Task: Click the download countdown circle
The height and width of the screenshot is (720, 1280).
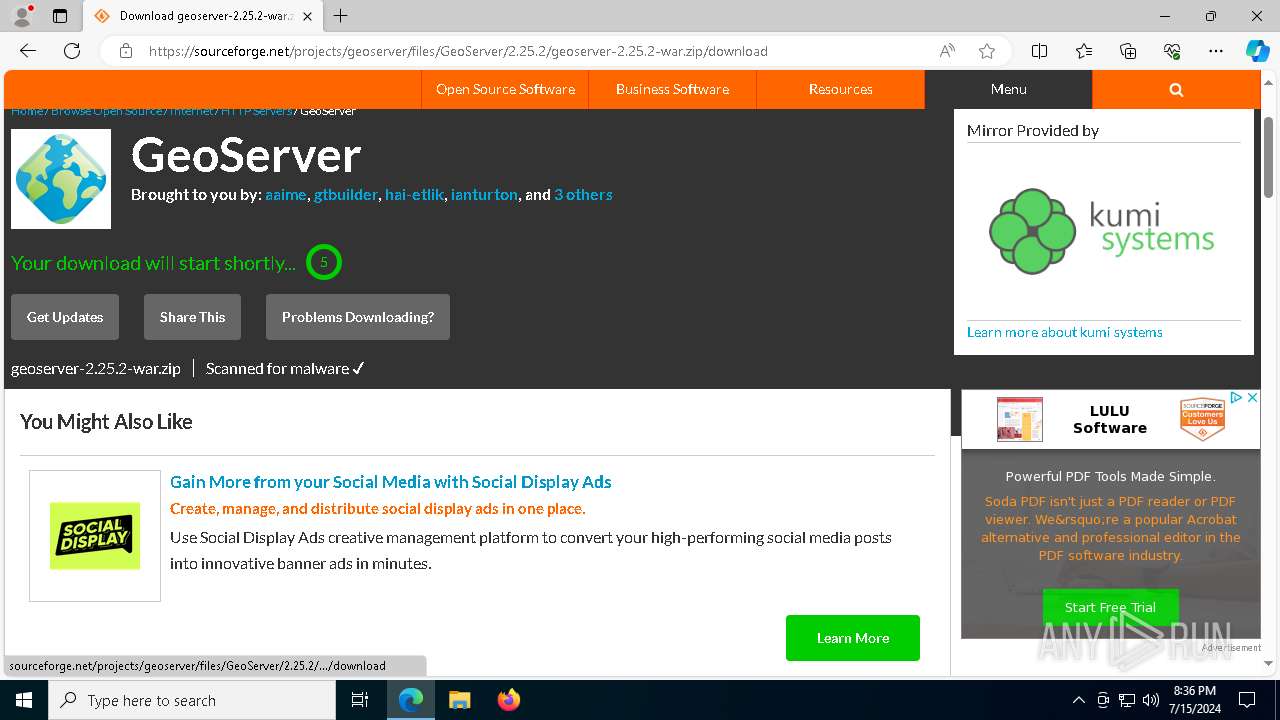Action: (324, 262)
